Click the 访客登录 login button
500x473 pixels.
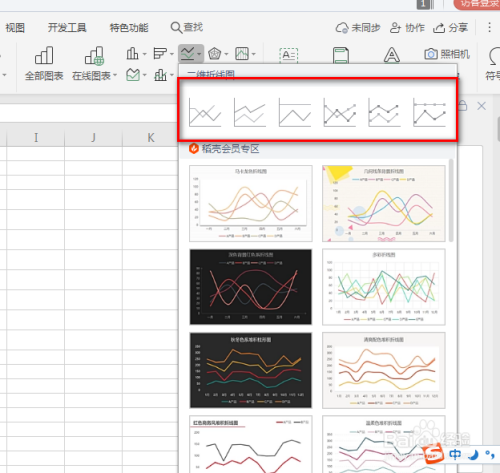pyautogui.click(x=477, y=4)
